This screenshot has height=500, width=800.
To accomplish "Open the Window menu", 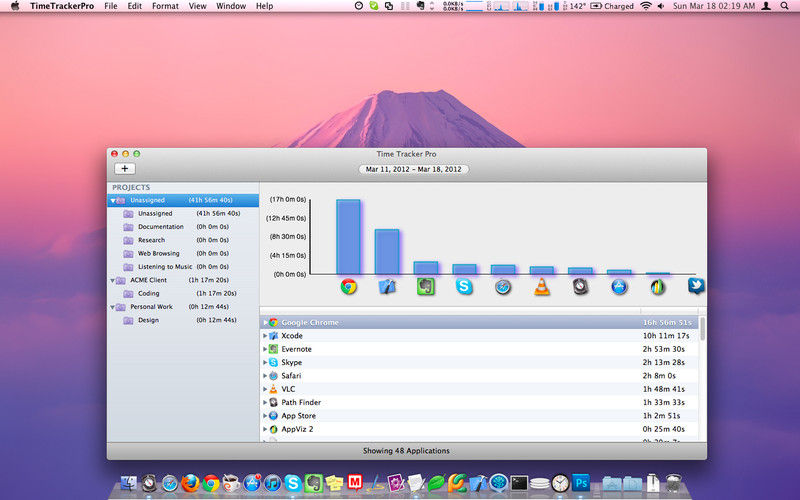I will tap(231, 6).
